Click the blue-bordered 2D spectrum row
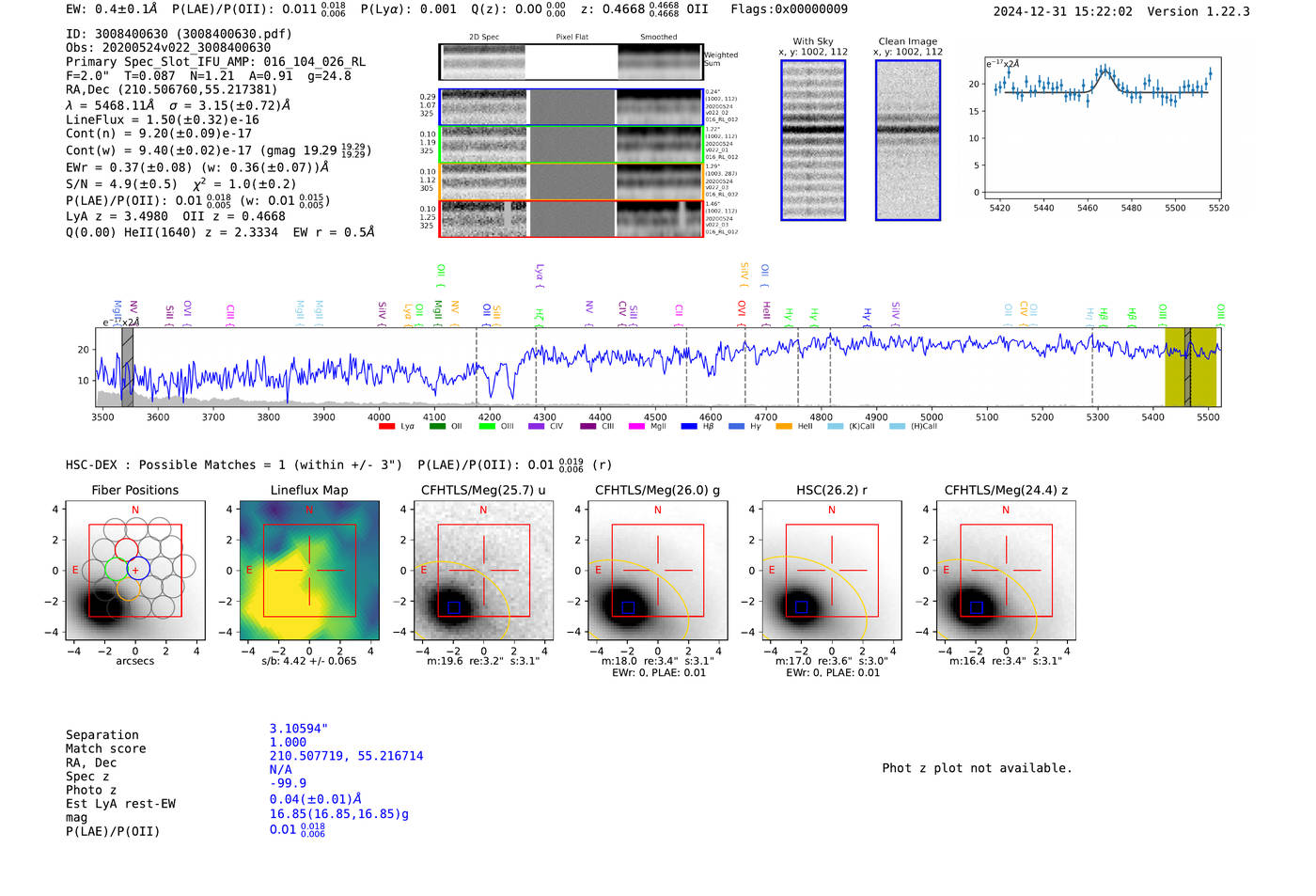Image resolution: width=1316 pixels, height=896 pixels. pos(571,107)
